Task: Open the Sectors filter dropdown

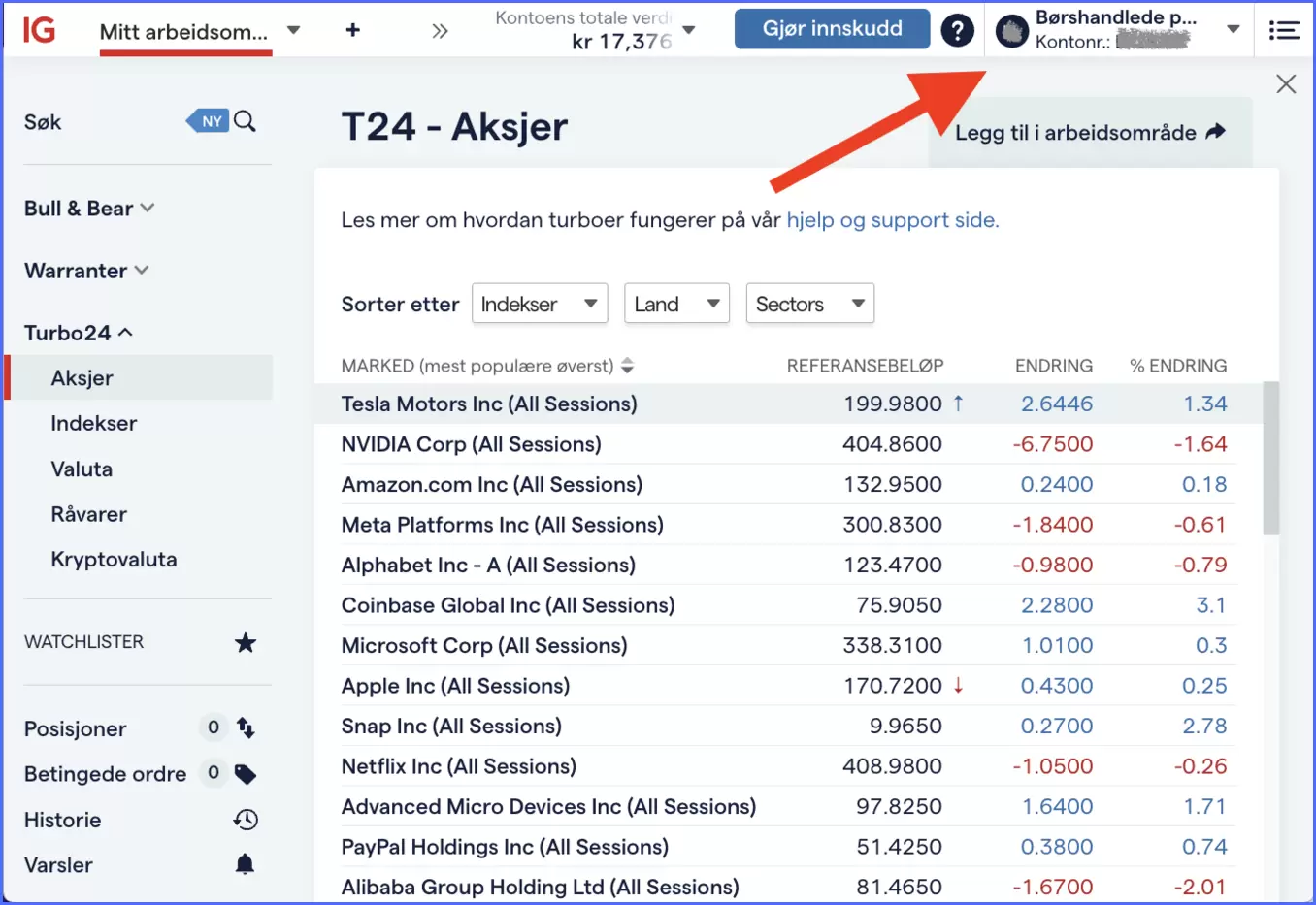Action: tap(809, 304)
